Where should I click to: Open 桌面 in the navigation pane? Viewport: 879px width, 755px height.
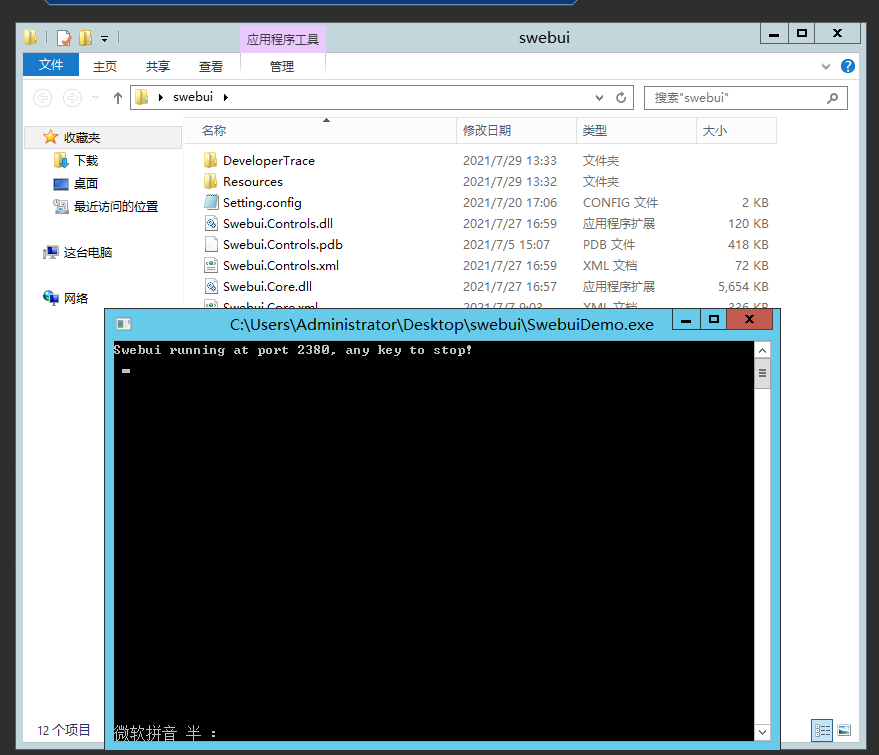pos(86,184)
